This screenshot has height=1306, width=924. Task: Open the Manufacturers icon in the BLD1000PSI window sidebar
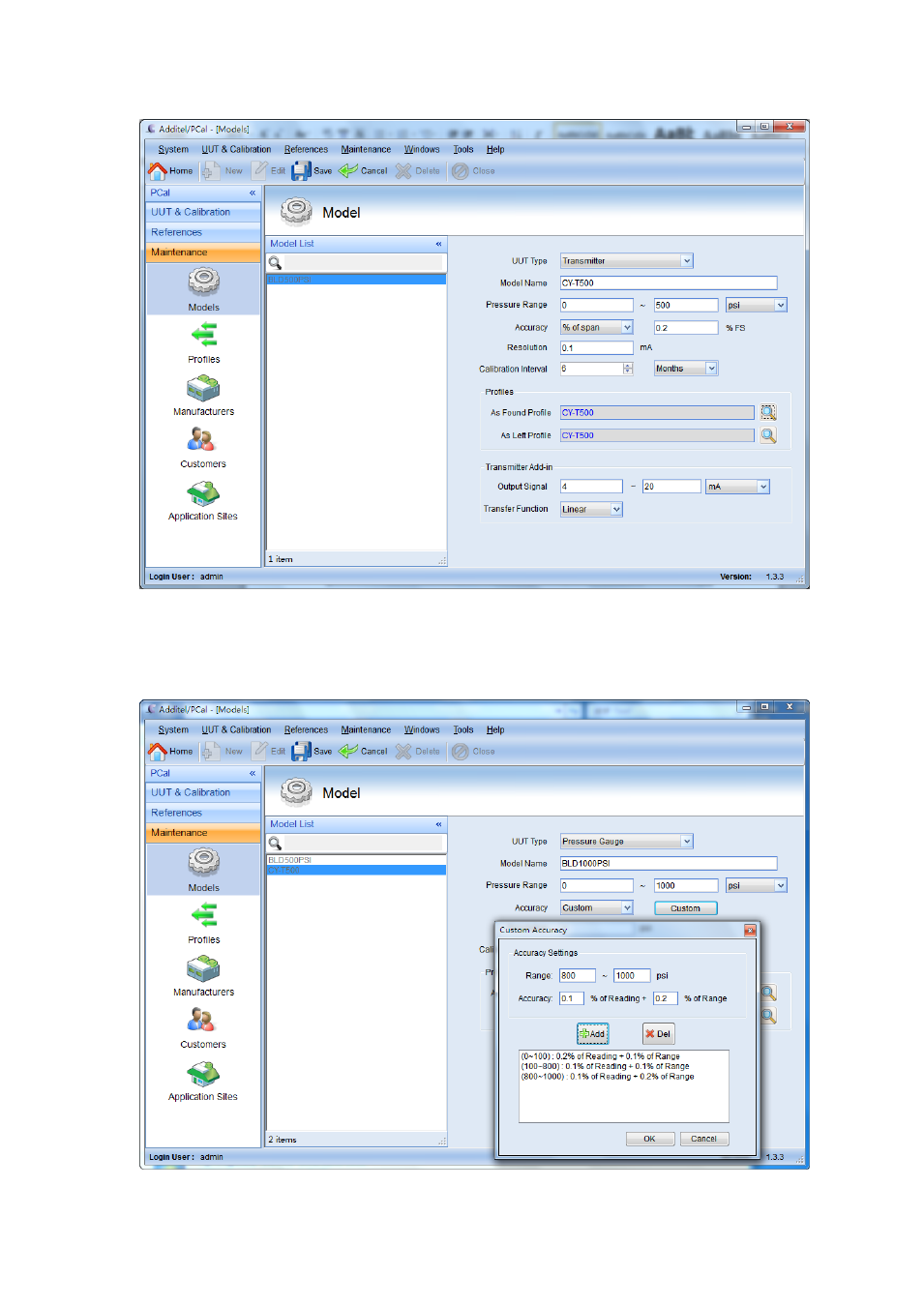click(x=203, y=968)
